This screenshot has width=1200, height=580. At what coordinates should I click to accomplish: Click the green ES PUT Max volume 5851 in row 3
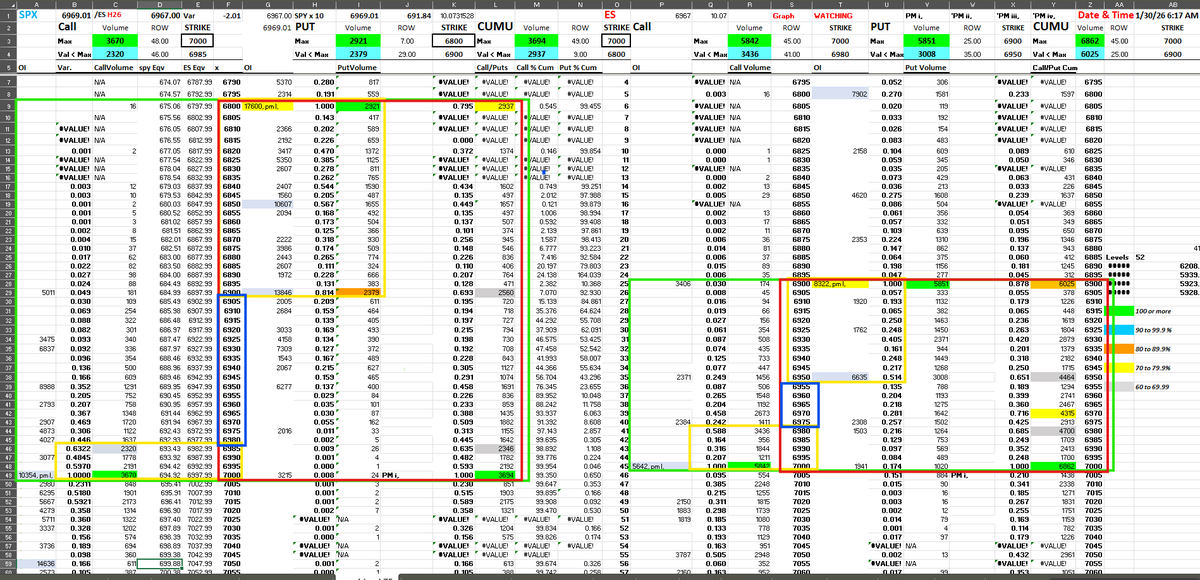[x=926, y=40]
